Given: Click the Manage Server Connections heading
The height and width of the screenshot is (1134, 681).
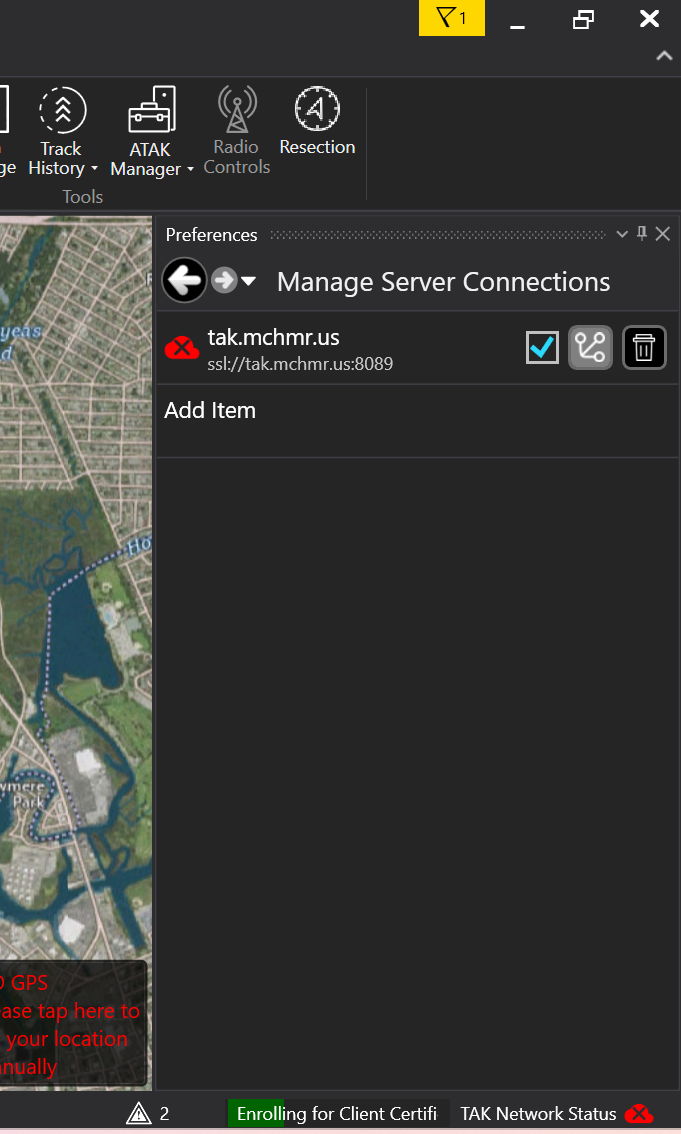Looking at the screenshot, I should [x=443, y=281].
